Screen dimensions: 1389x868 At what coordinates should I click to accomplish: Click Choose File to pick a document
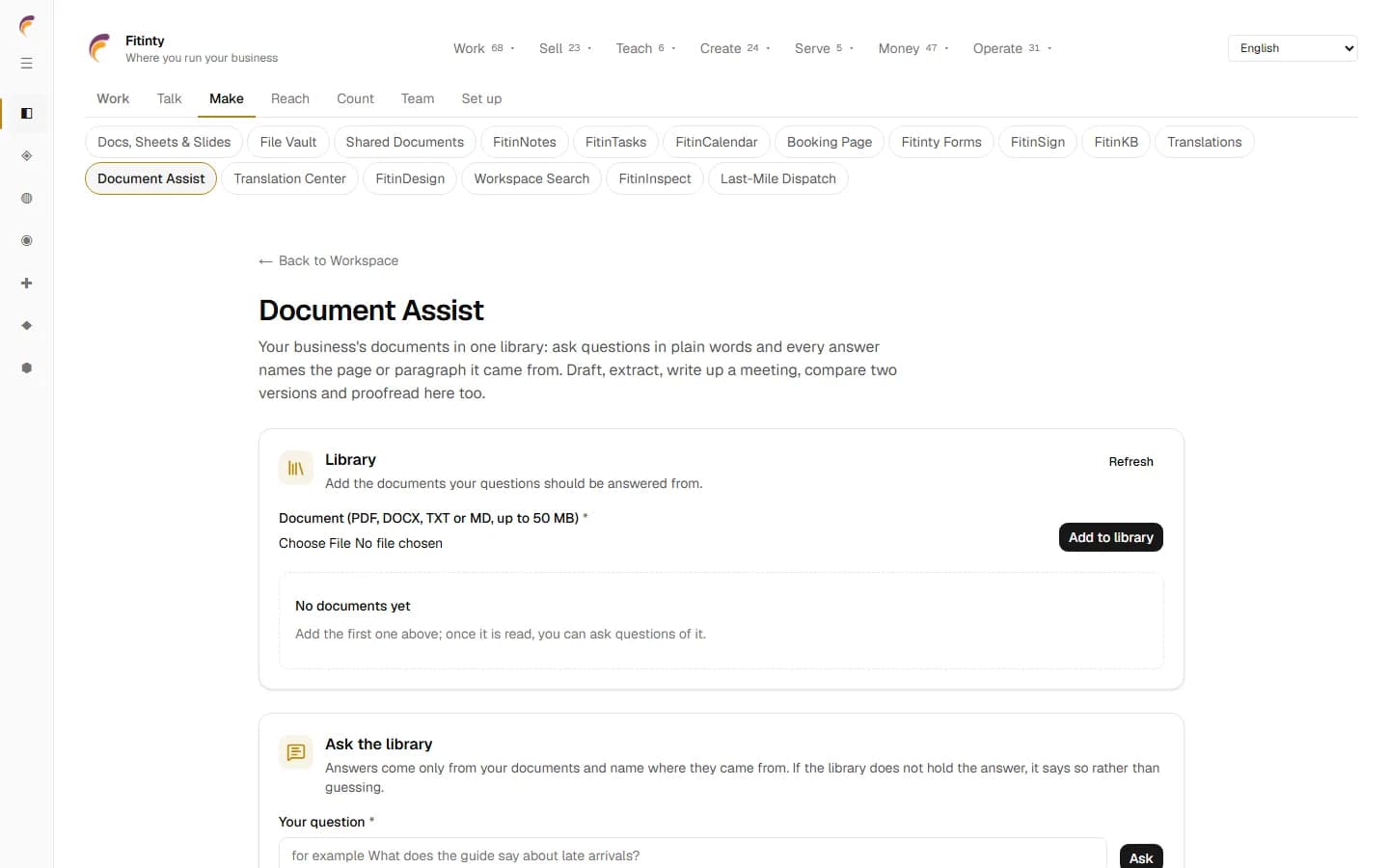click(x=315, y=543)
